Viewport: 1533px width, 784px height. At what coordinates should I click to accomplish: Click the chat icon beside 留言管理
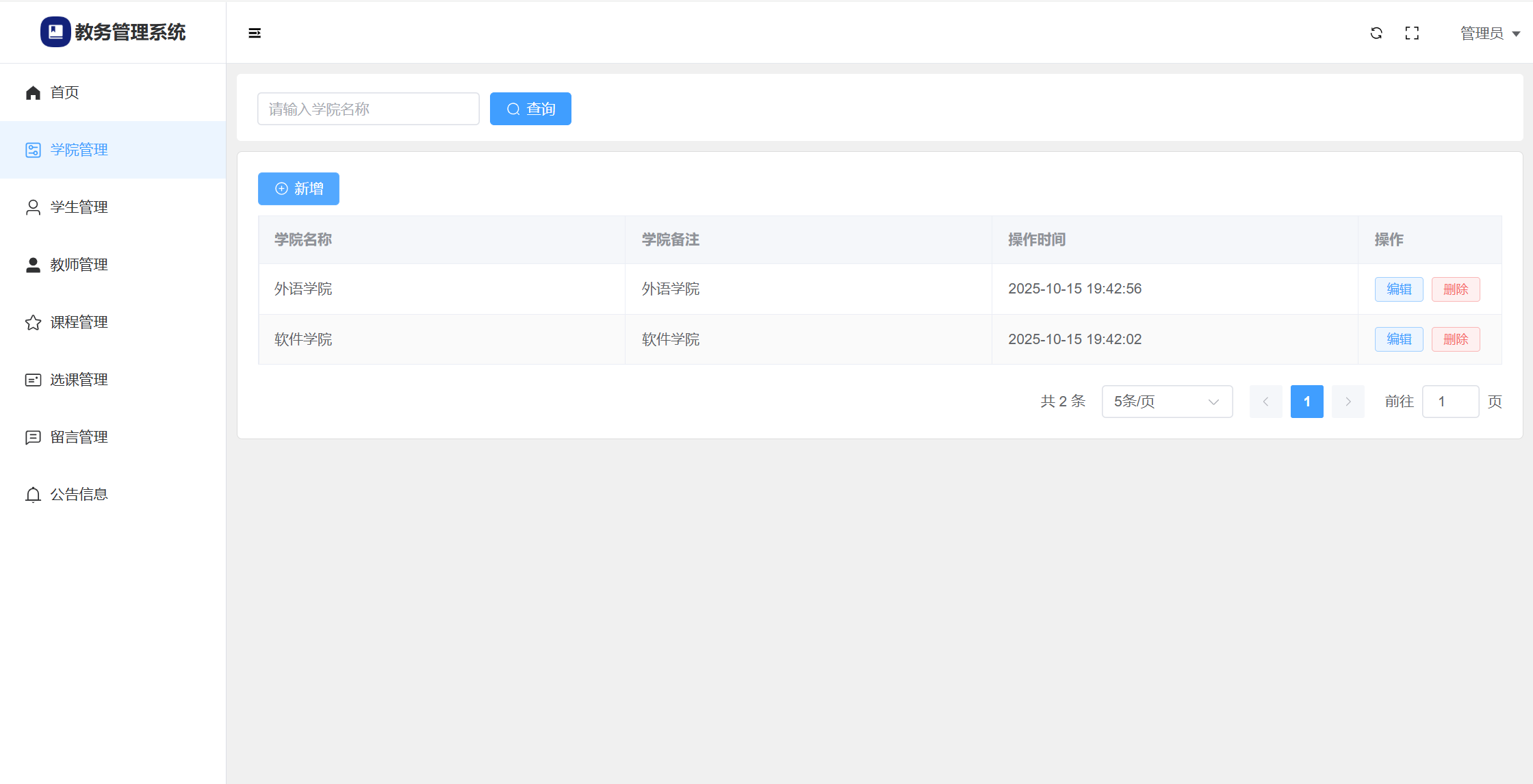(x=33, y=437)
